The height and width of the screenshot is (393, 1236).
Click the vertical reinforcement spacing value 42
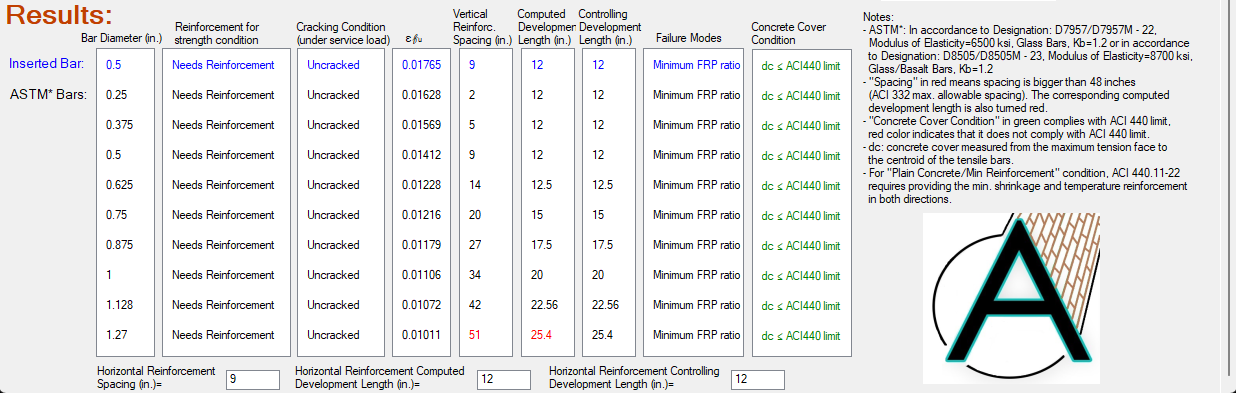[x=474, y=305]
